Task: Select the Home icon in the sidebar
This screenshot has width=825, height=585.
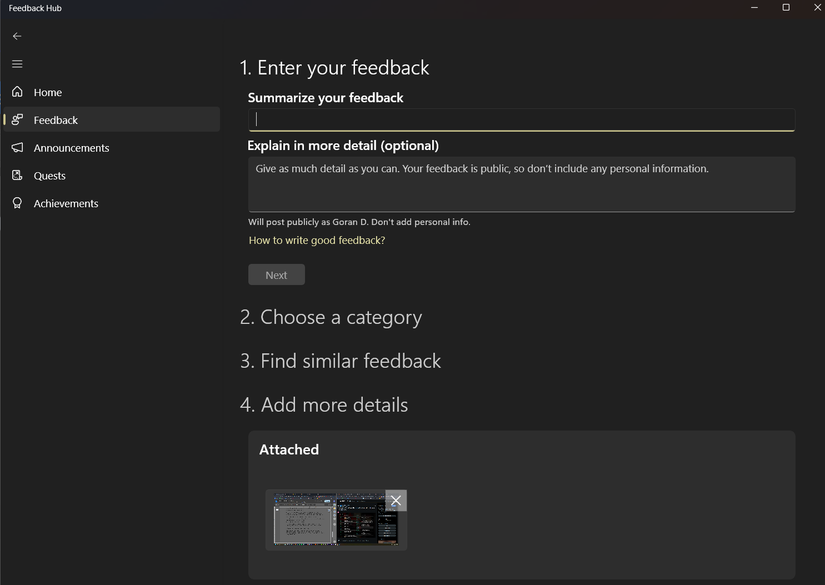Action: tap(16, 91)
